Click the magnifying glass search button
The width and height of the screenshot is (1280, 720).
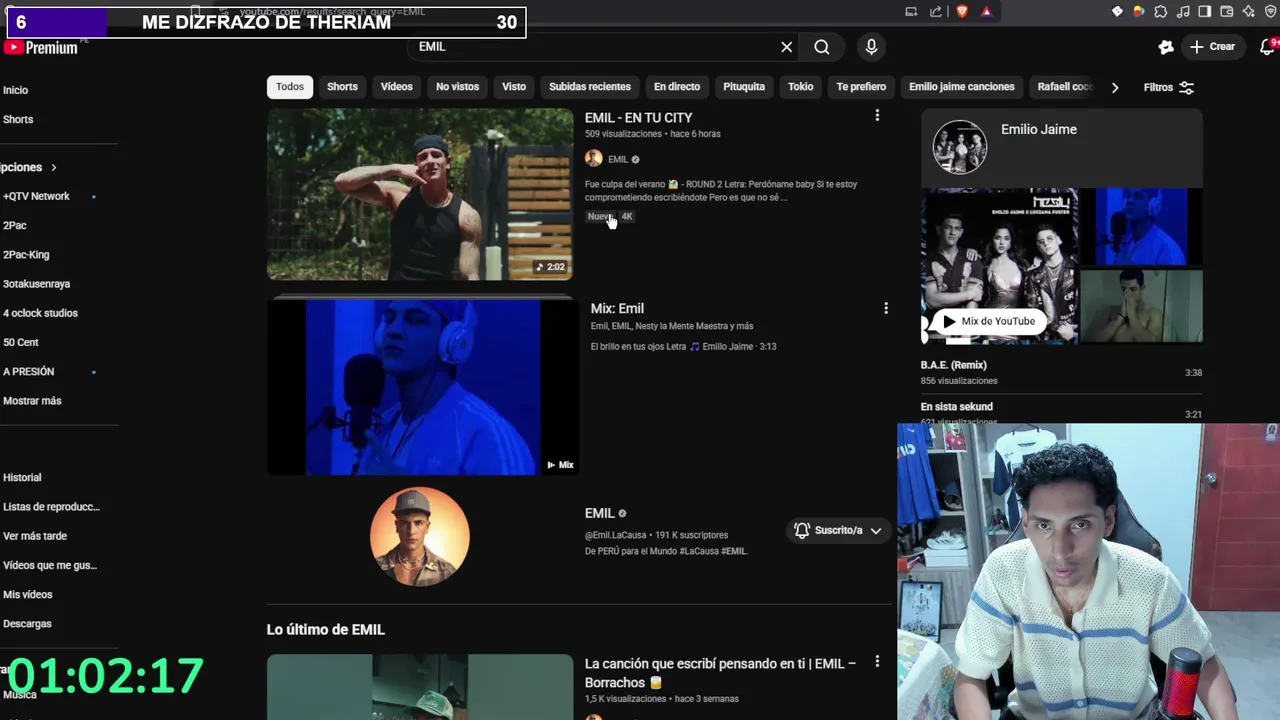coord(822,47)
